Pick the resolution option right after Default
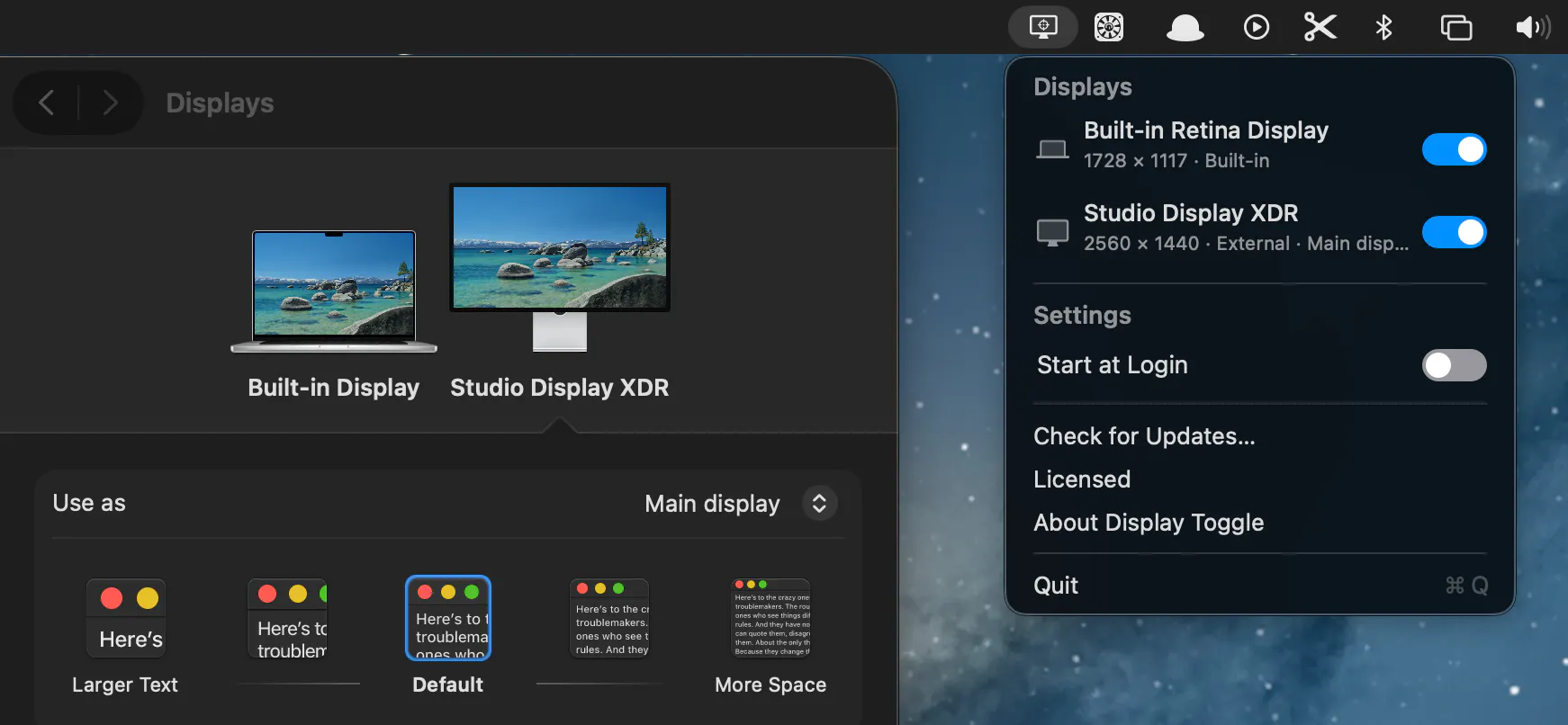The image size is (1568, 725). (609, 618)
